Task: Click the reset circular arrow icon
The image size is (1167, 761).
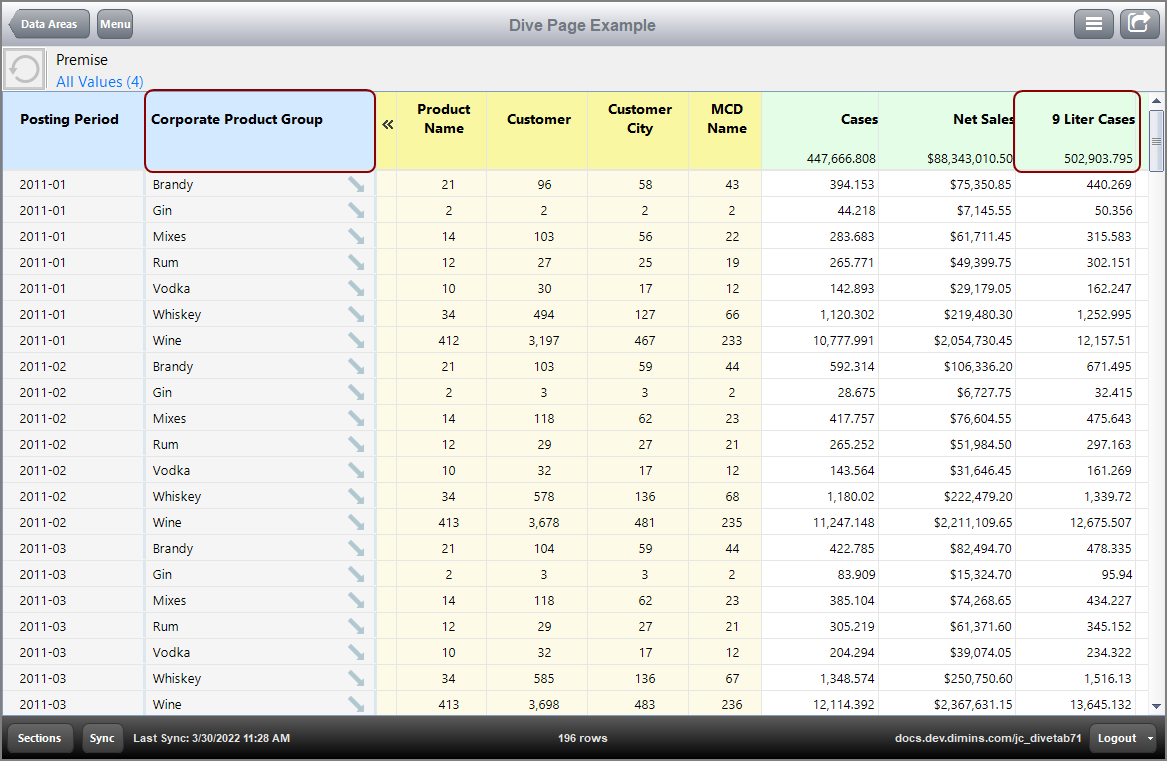Action: tap(24, 70)
